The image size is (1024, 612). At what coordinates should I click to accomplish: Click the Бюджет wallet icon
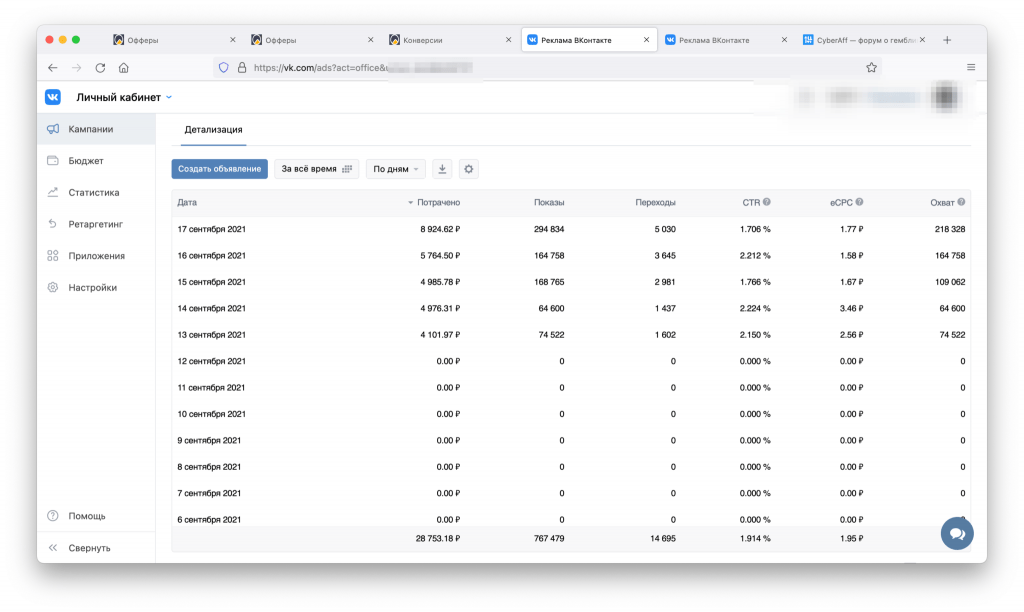point(53,161)
